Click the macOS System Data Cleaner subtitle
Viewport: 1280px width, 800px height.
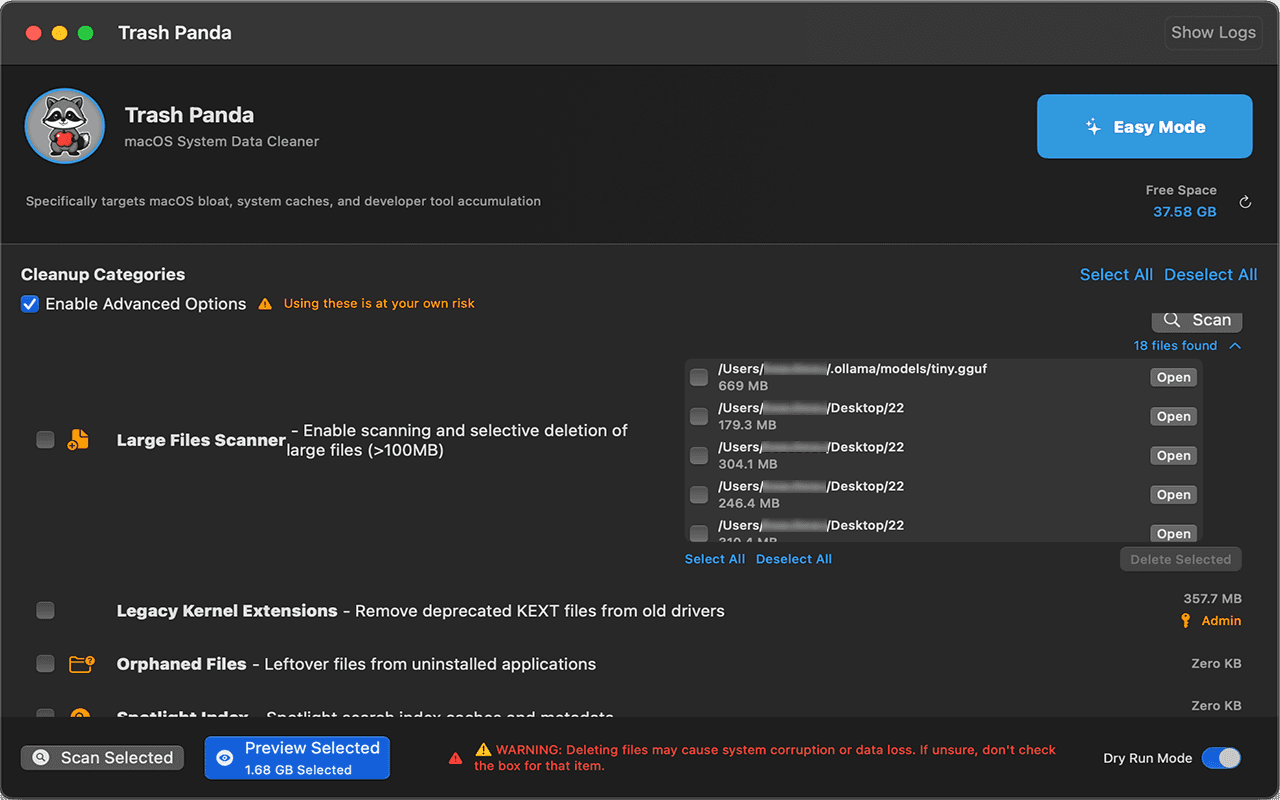pyautogui.click(x=221, y=142)
